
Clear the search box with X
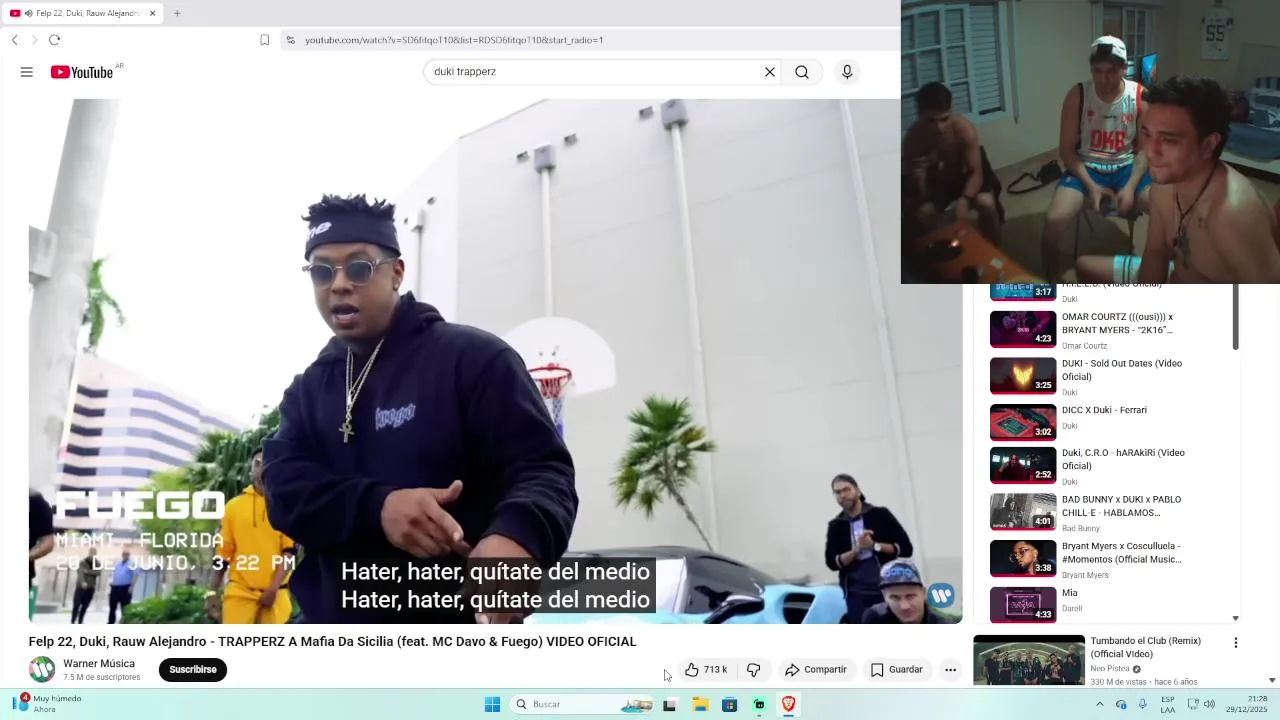(770, 72)
